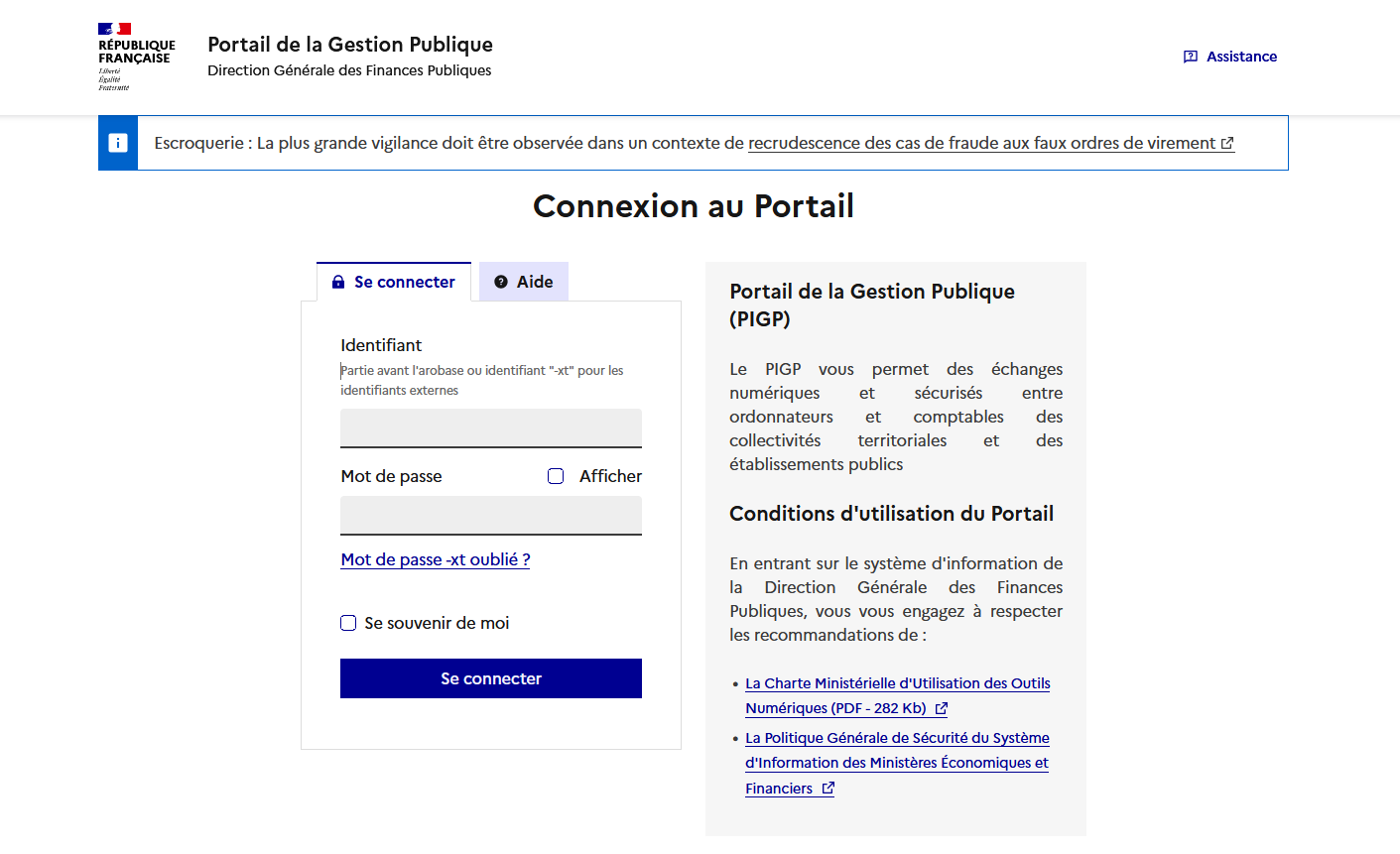This screenshot has width=1400, height=854.
Task: Check the Se souvenir de moi box
Action: (348, 623)
